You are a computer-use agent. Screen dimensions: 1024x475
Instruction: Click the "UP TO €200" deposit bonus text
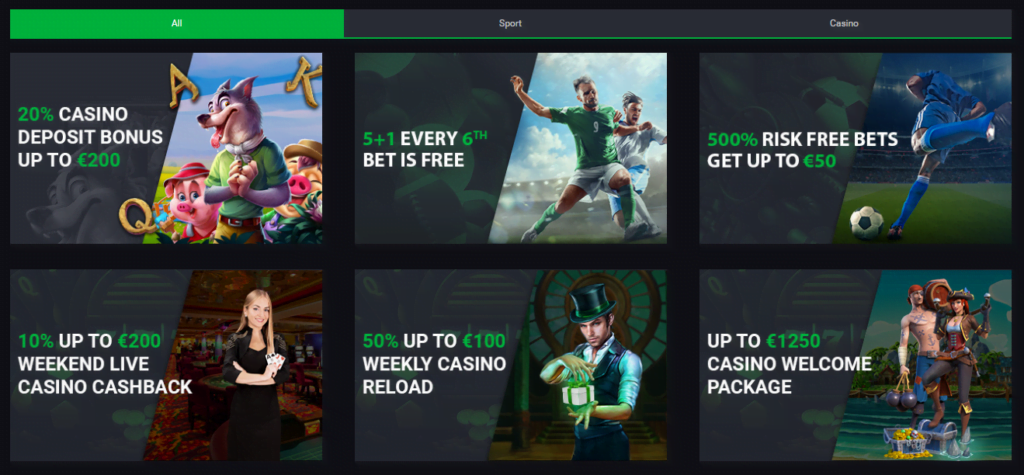[x=69, y=159]
